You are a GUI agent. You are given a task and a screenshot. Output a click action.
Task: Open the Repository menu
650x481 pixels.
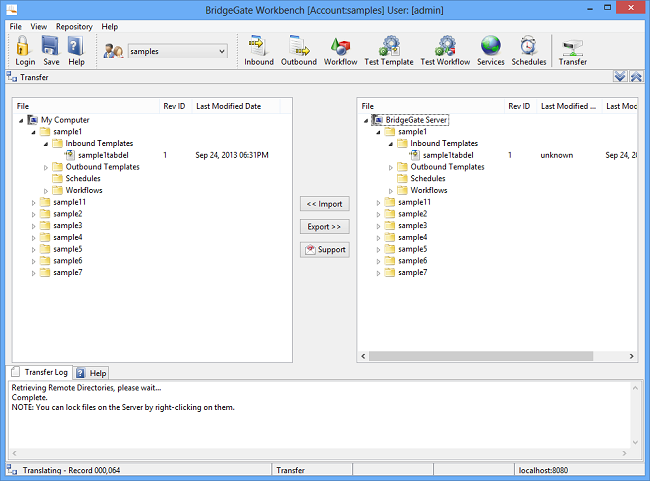(74, 27)
